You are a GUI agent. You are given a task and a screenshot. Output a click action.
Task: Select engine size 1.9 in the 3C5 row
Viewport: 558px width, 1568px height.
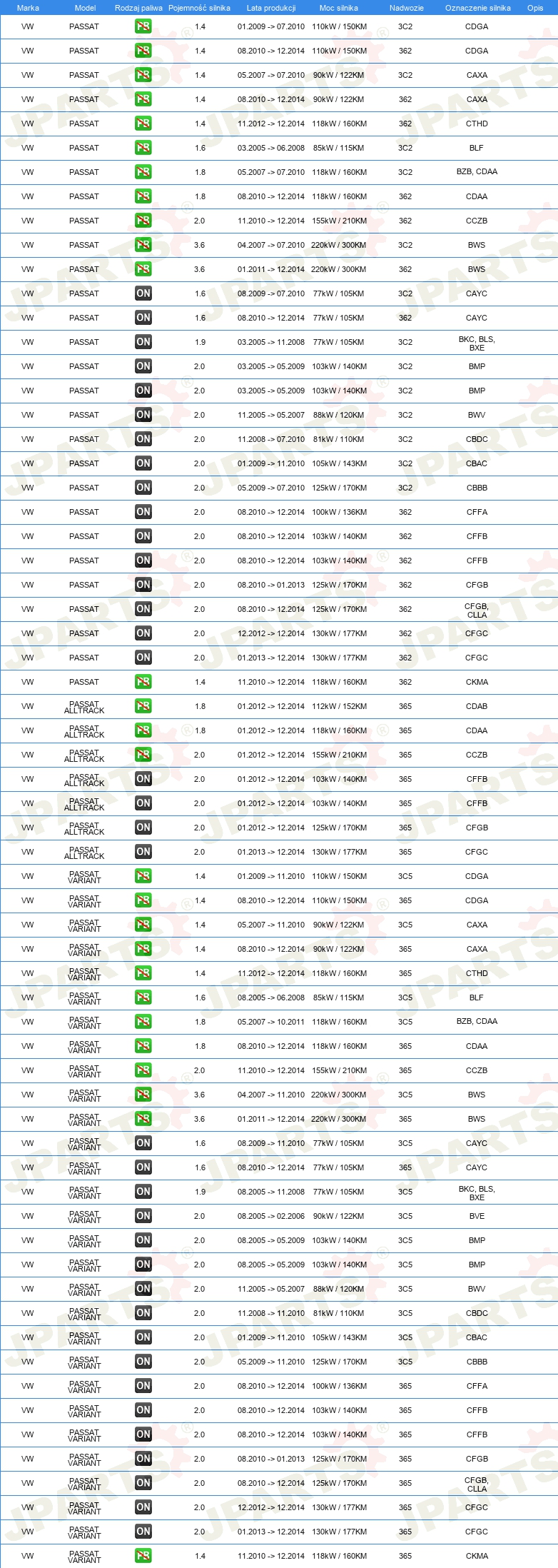pyautogui.click(x=200, y=1192)
